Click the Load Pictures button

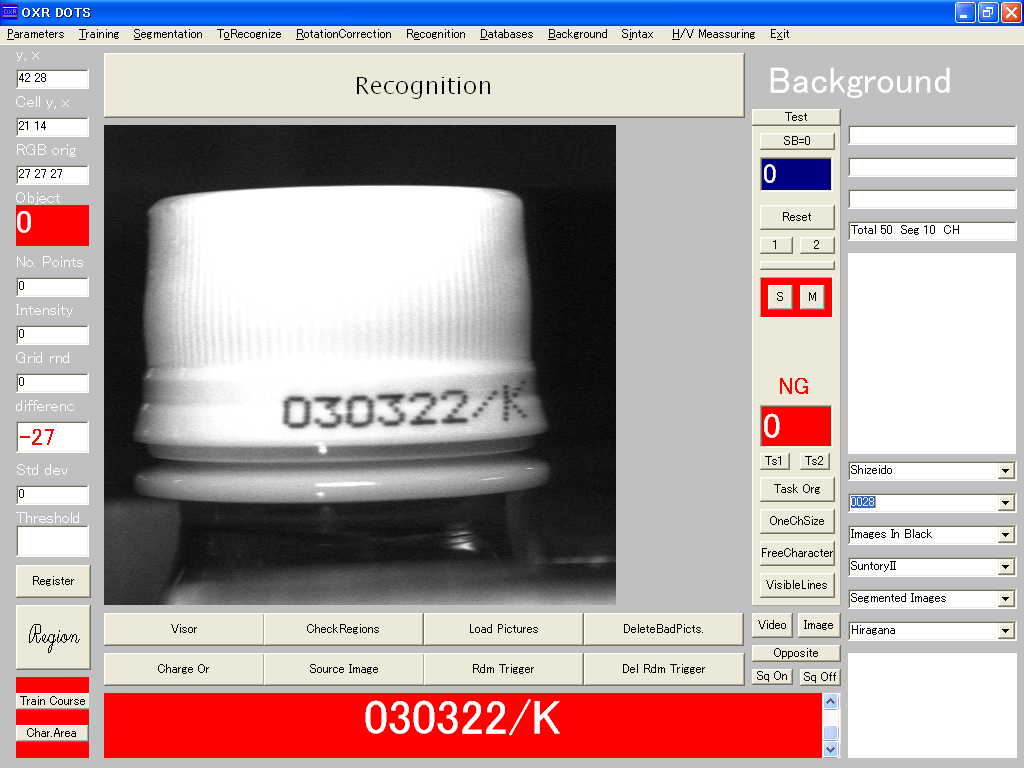coord(503,629)
